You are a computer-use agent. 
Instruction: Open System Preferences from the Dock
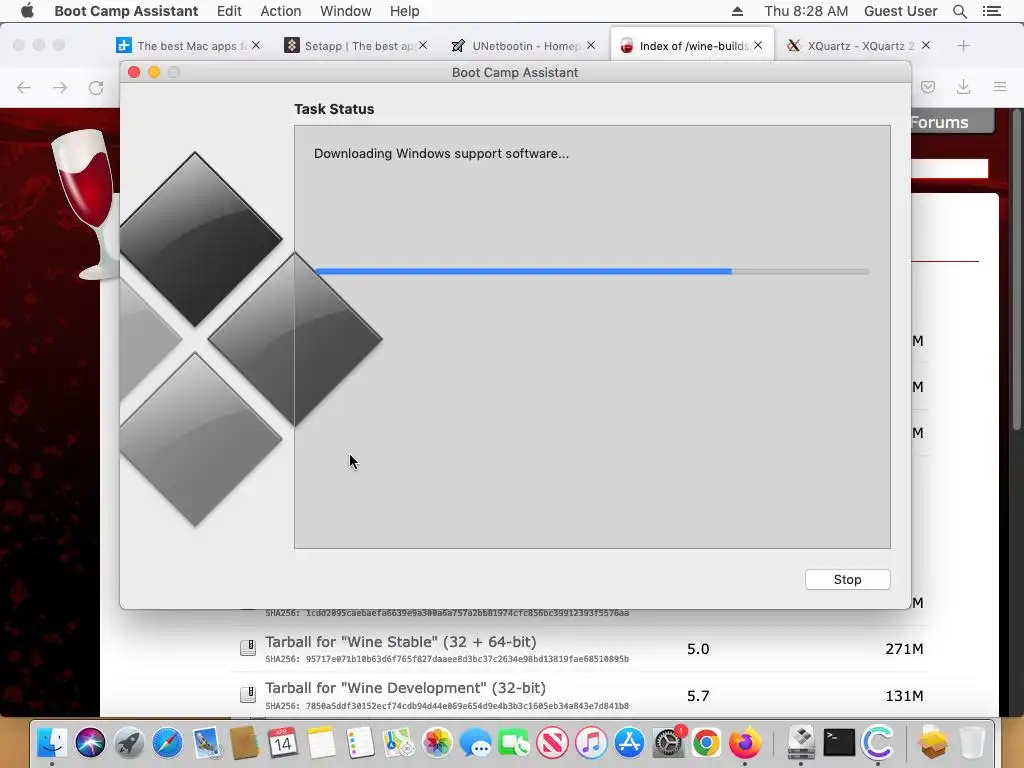[668, 743]
